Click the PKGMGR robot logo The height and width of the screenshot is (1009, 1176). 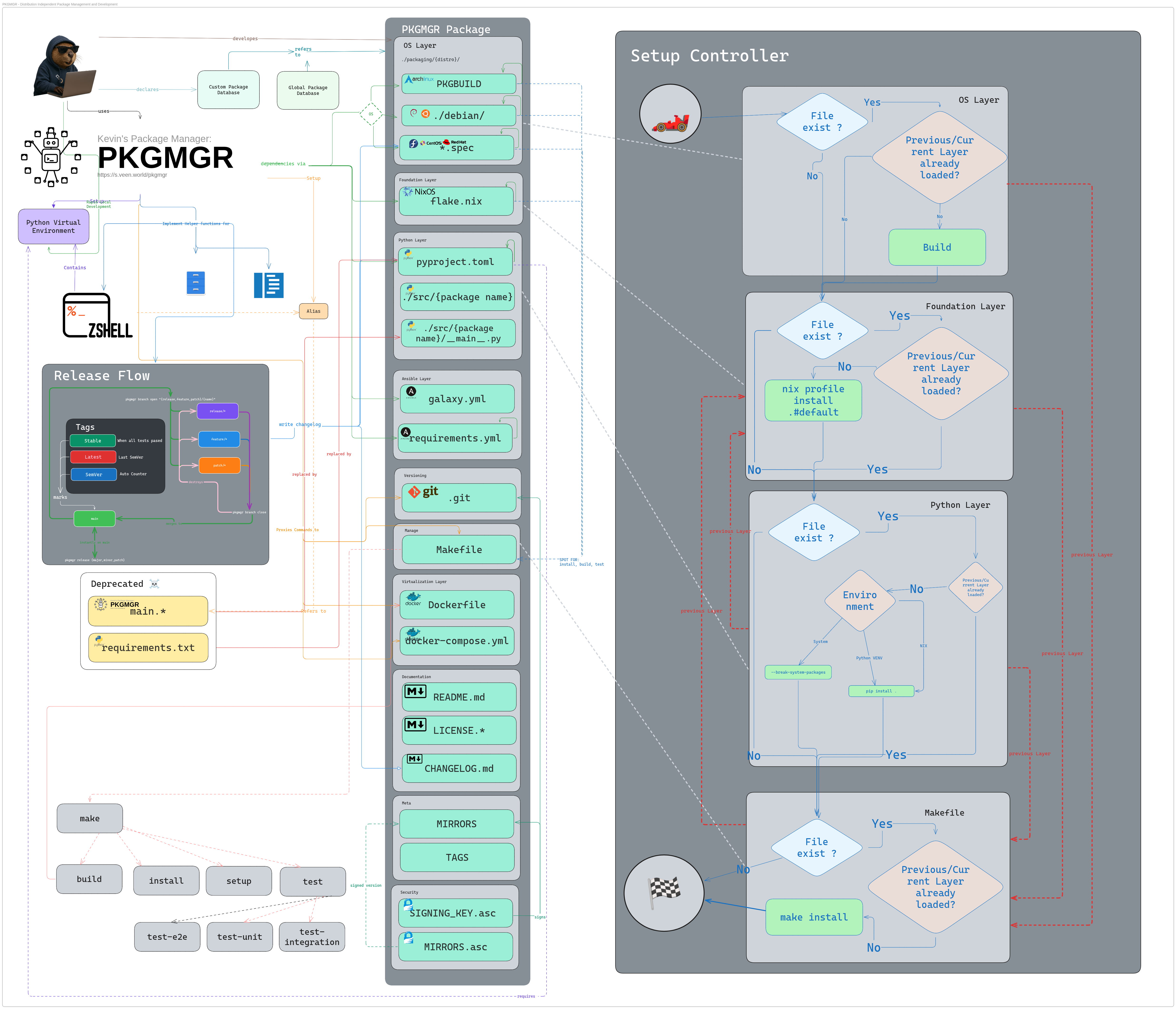(x=50, y=157)
